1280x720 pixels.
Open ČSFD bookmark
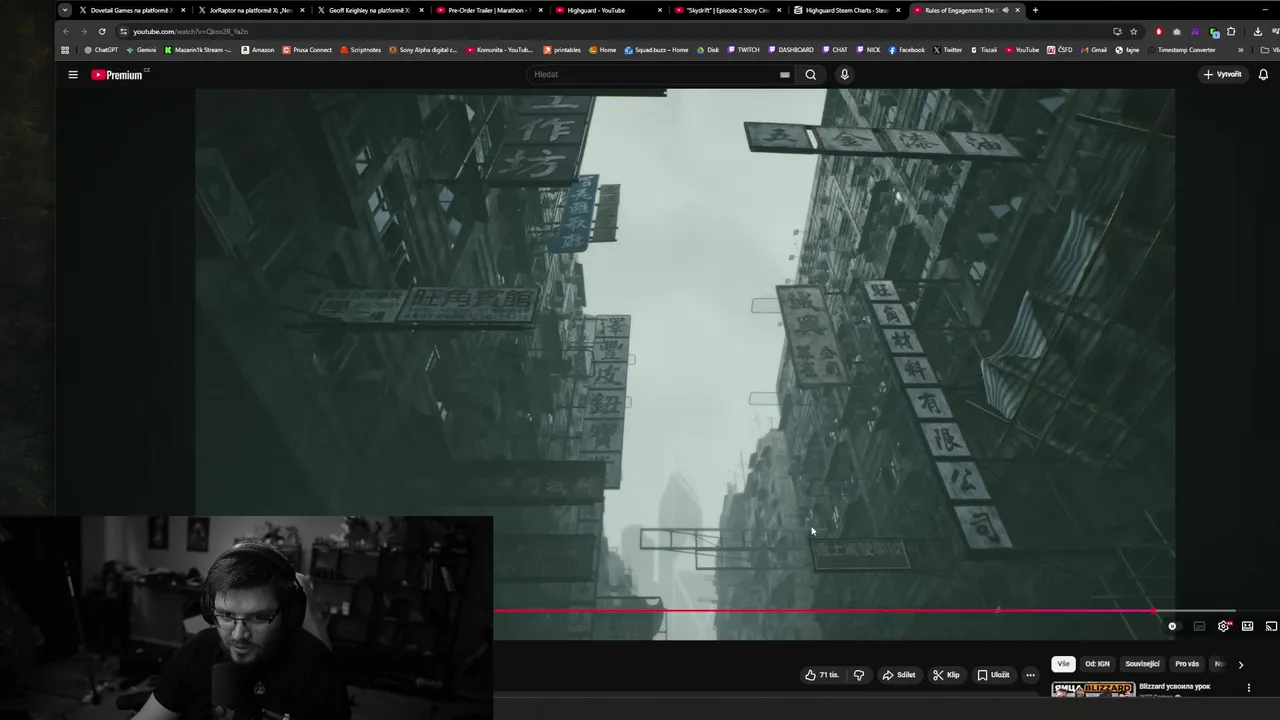(1060, 50)
